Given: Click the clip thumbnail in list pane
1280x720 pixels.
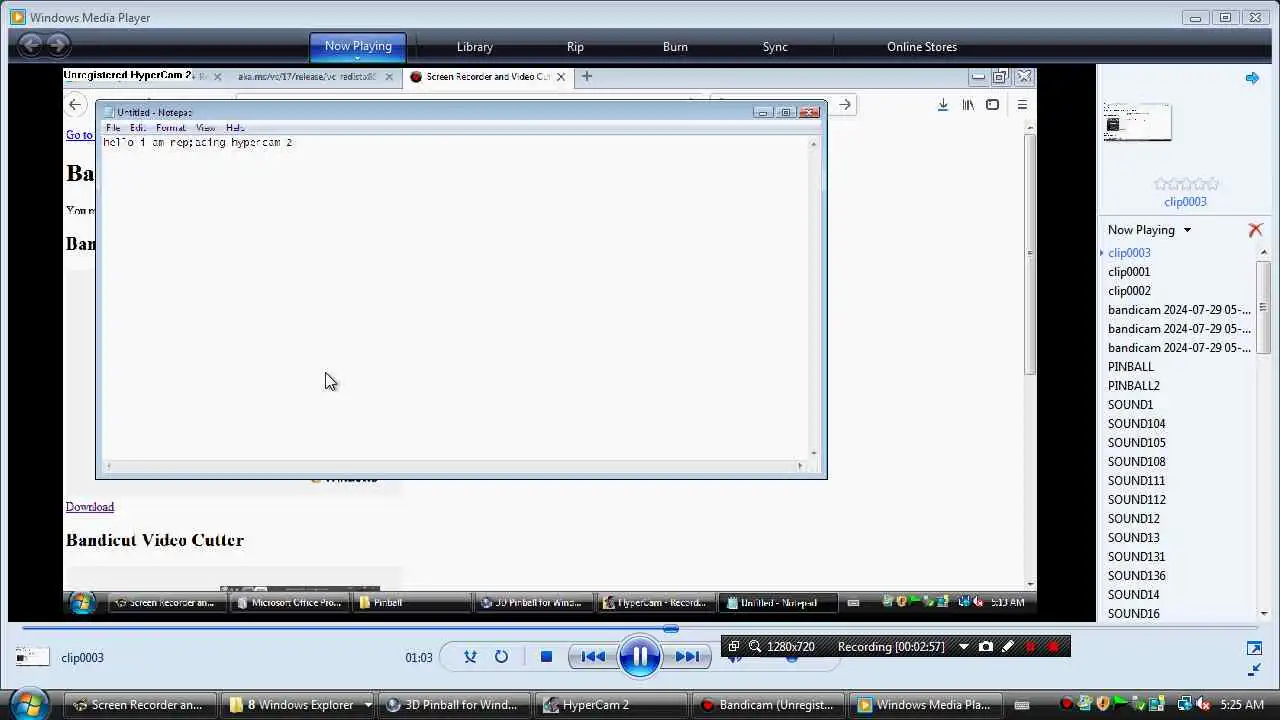Looking at the screenshot, I should tap(1137, 122).
